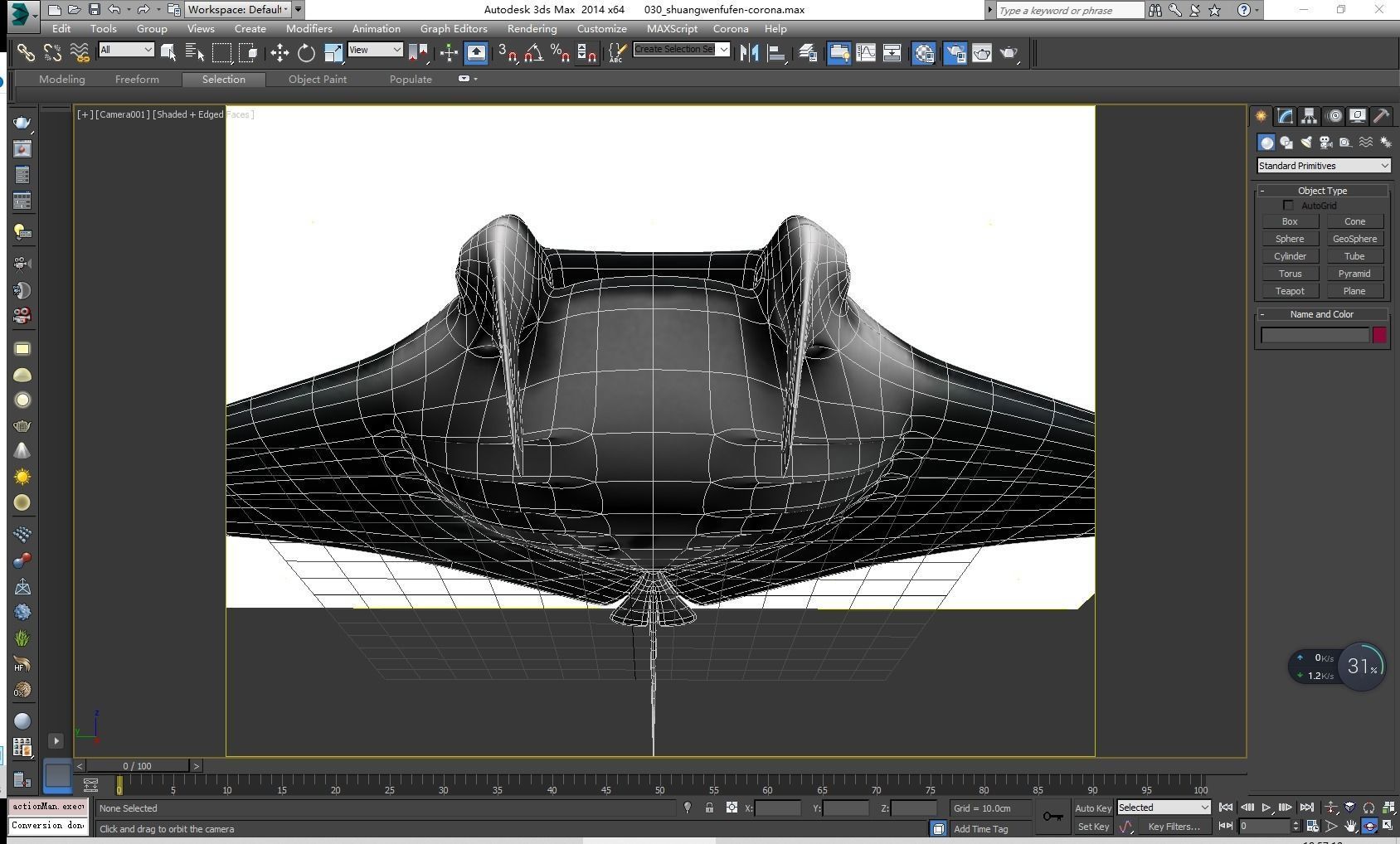
Task: Select the Select and Link tool
Action: (x=26, y=53)
